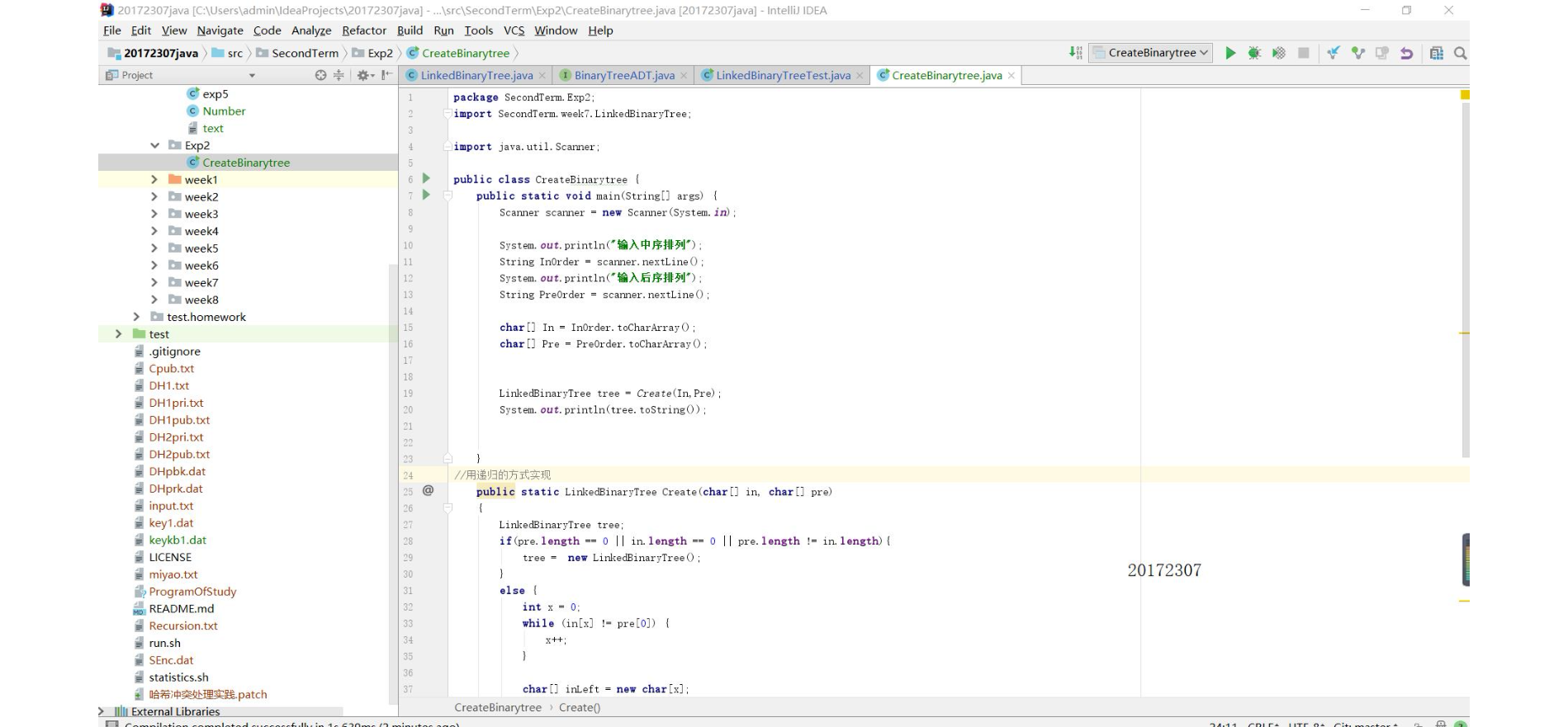The width and height of the screenshot is (1568, 727).
Task: Run CreateBinarytree with green play button
Action: (1230, 53)
